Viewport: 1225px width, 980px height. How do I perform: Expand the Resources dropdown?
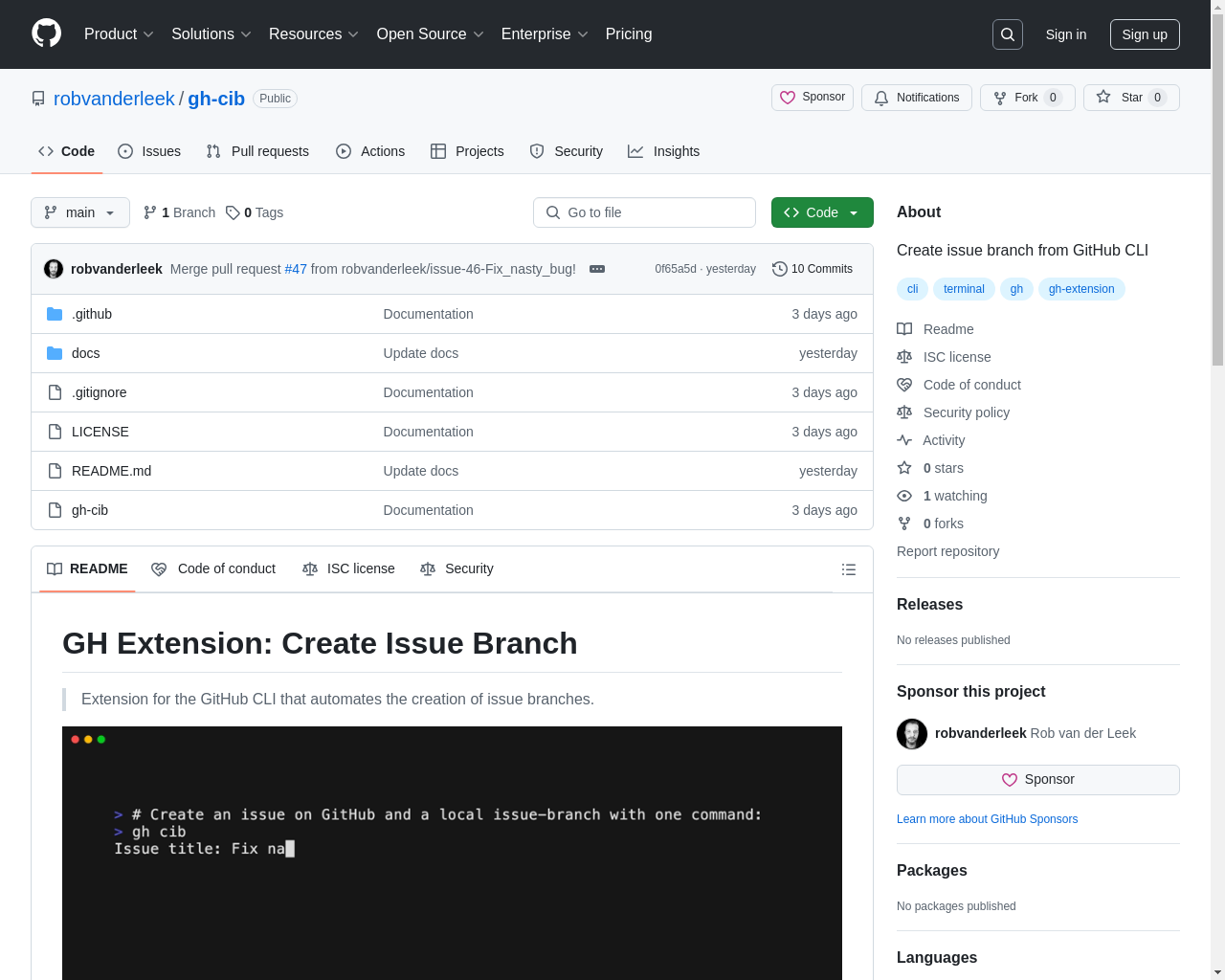pyautogui.click(x=314, y=34)
